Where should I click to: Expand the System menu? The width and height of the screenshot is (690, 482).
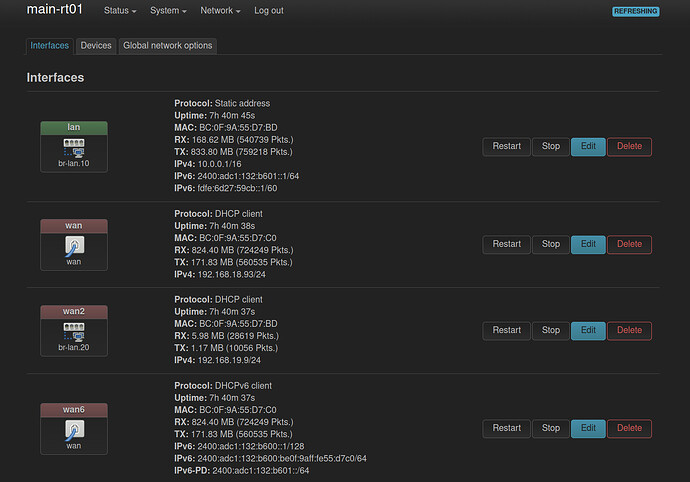(x=168, y=11)
